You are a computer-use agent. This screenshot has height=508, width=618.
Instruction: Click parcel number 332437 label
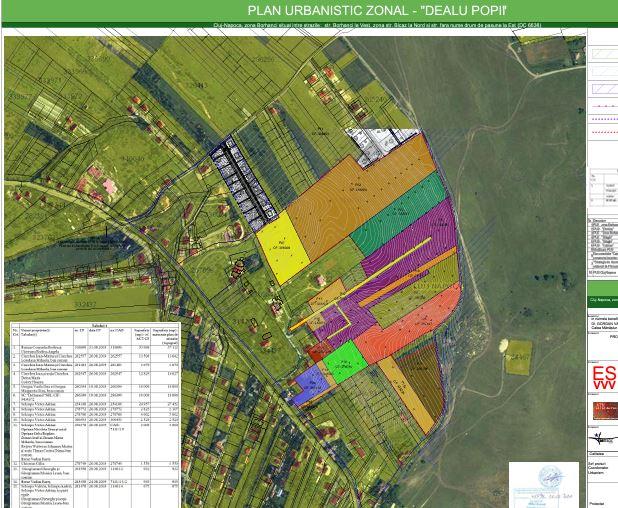(84, 304)
